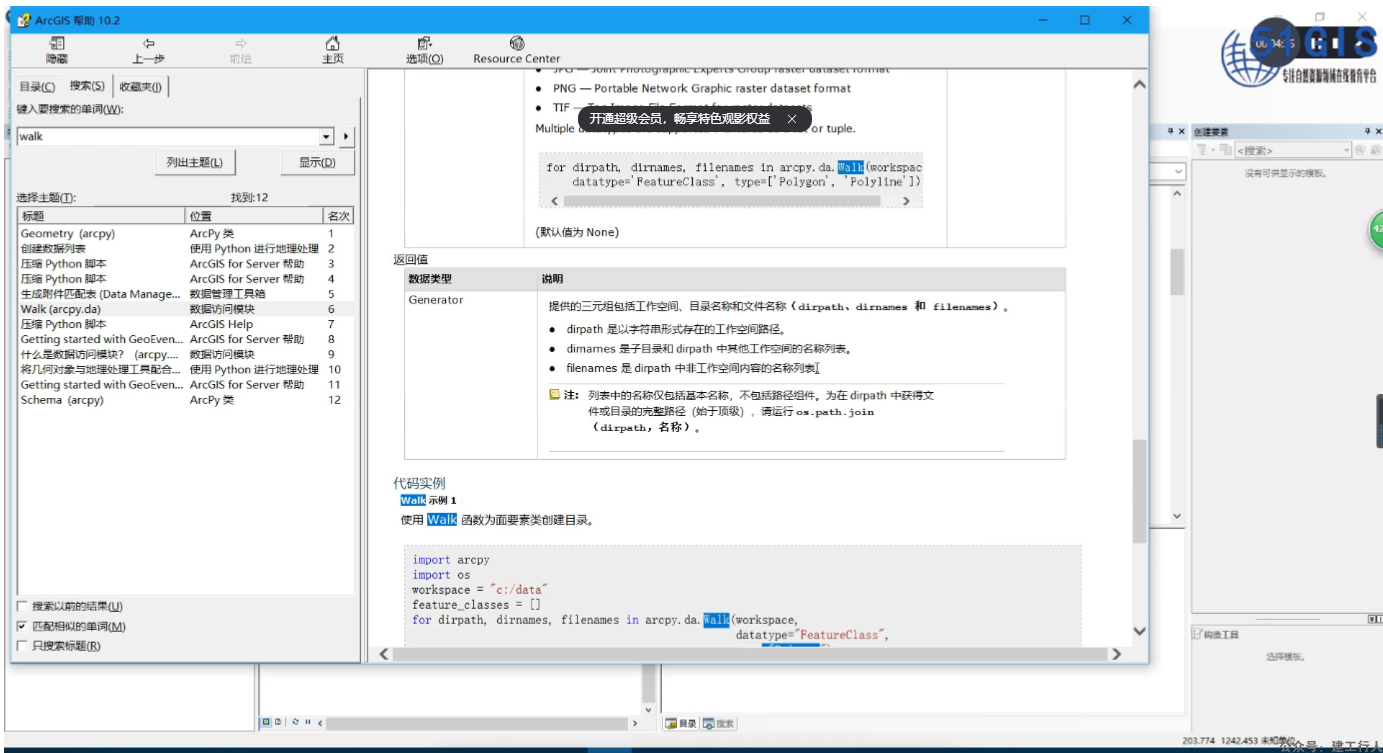Click the data view icon in ArcMap
Image resolution: width=1383 pixels, height=753 pixels.
click(x=267, y=721)
